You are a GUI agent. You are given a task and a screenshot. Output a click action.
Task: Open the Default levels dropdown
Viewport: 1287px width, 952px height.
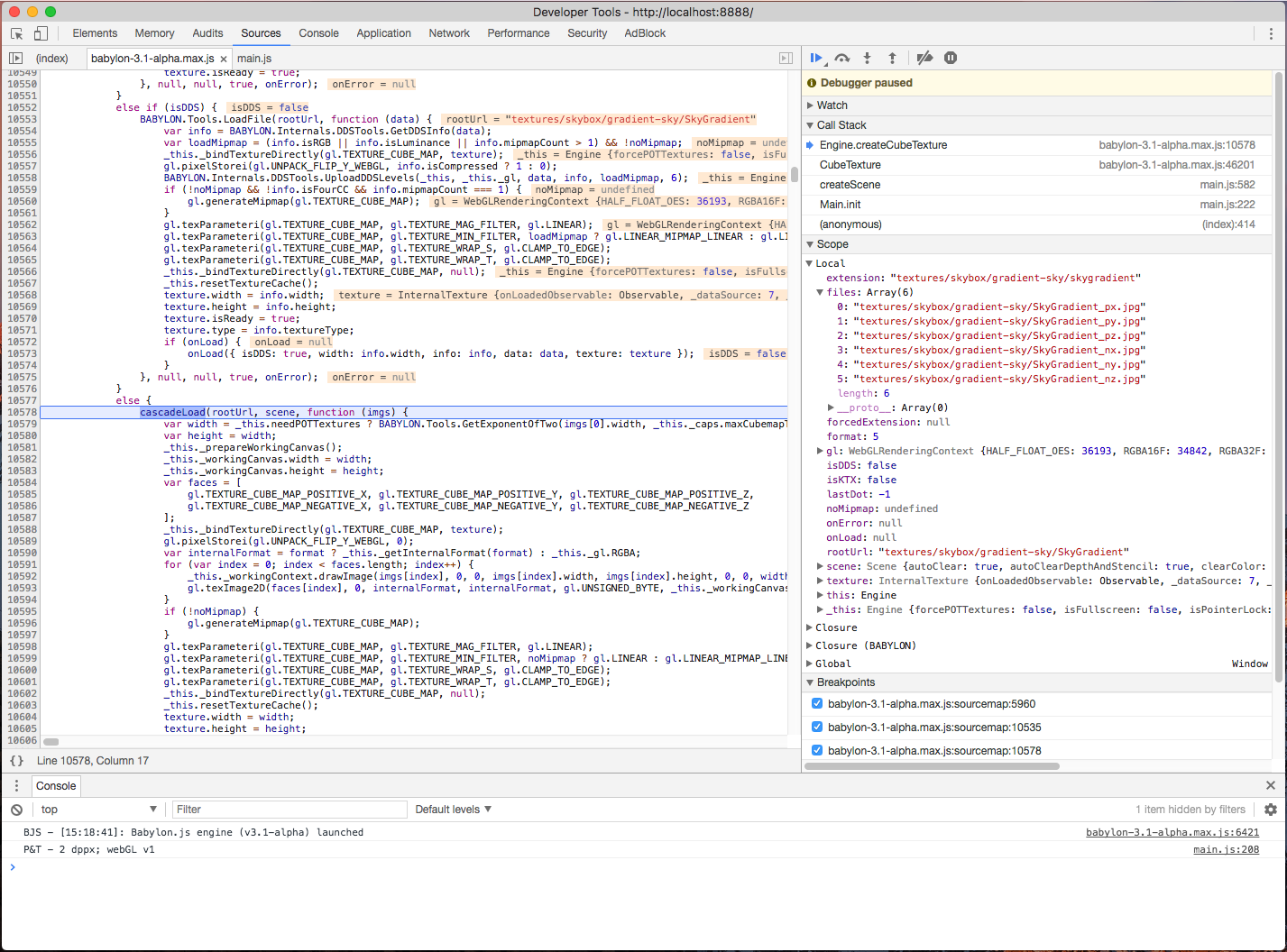pos(453,810)
